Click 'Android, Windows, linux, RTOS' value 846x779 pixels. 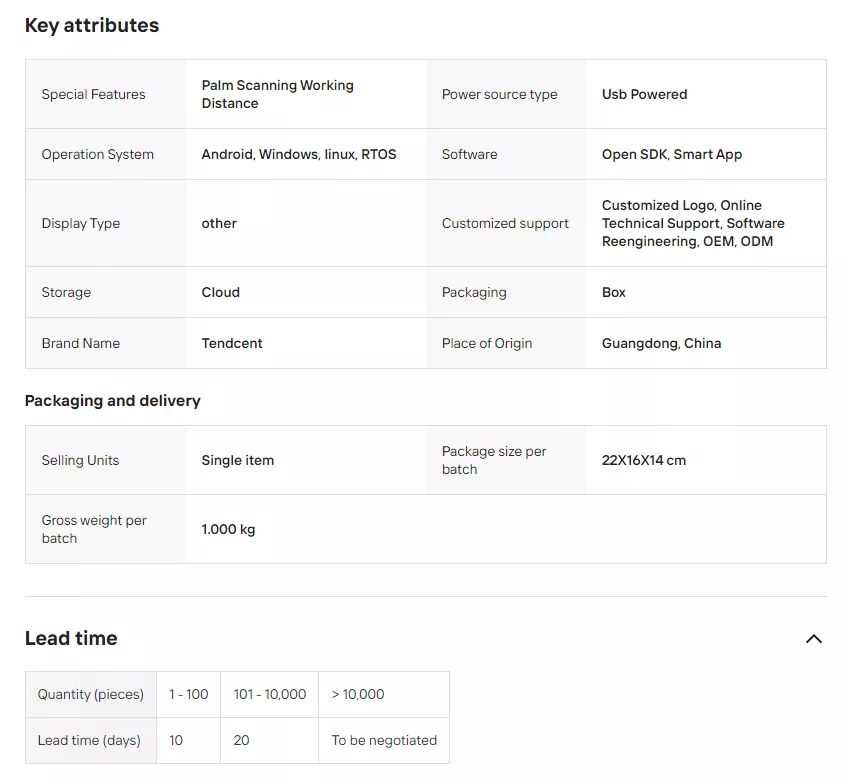[x=299, y=154]
